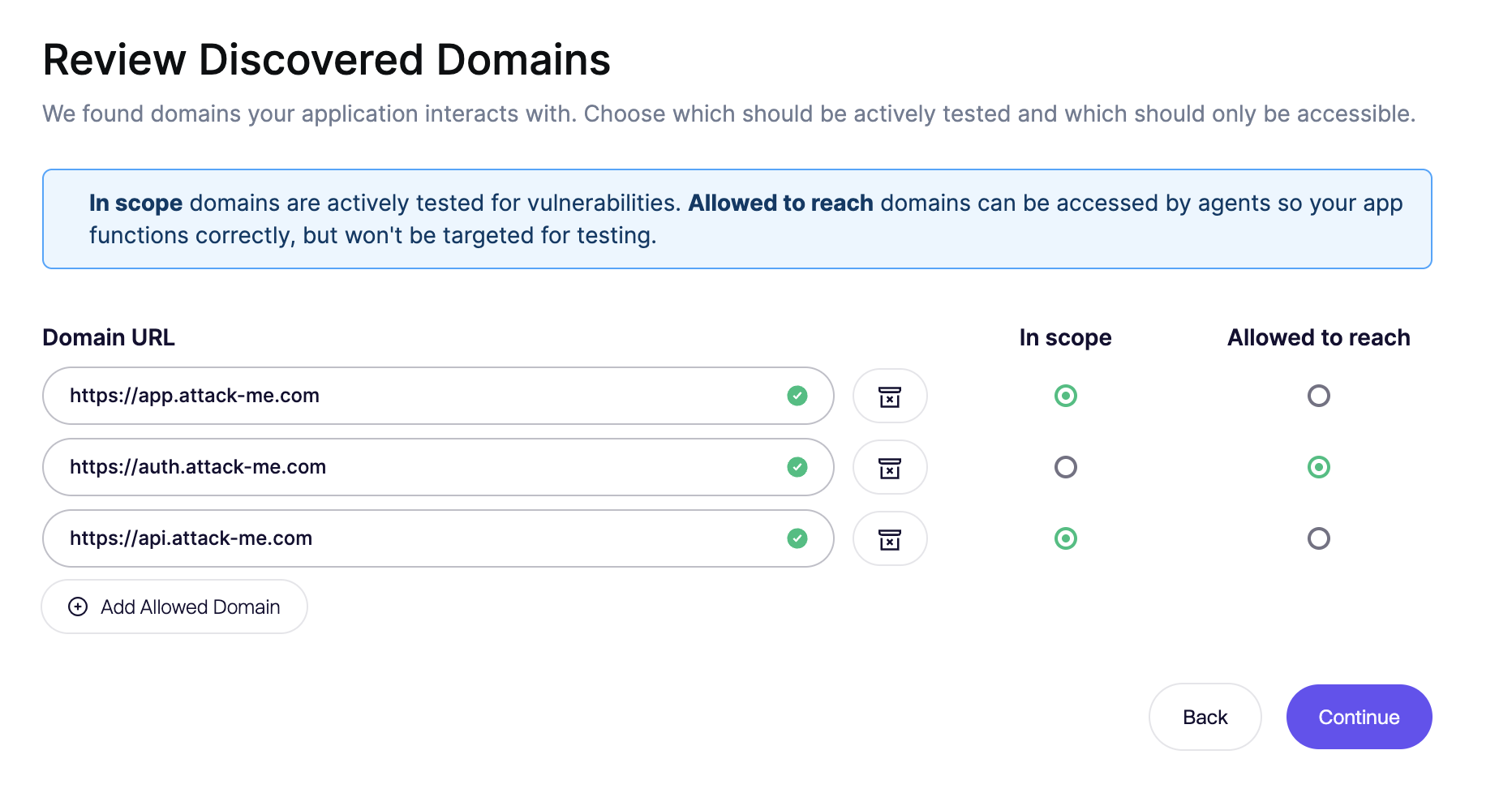Click green checkmark in api.attack-me.com field
The height and width of the screenshot is (806, 1512).
(x=797, y=538)
